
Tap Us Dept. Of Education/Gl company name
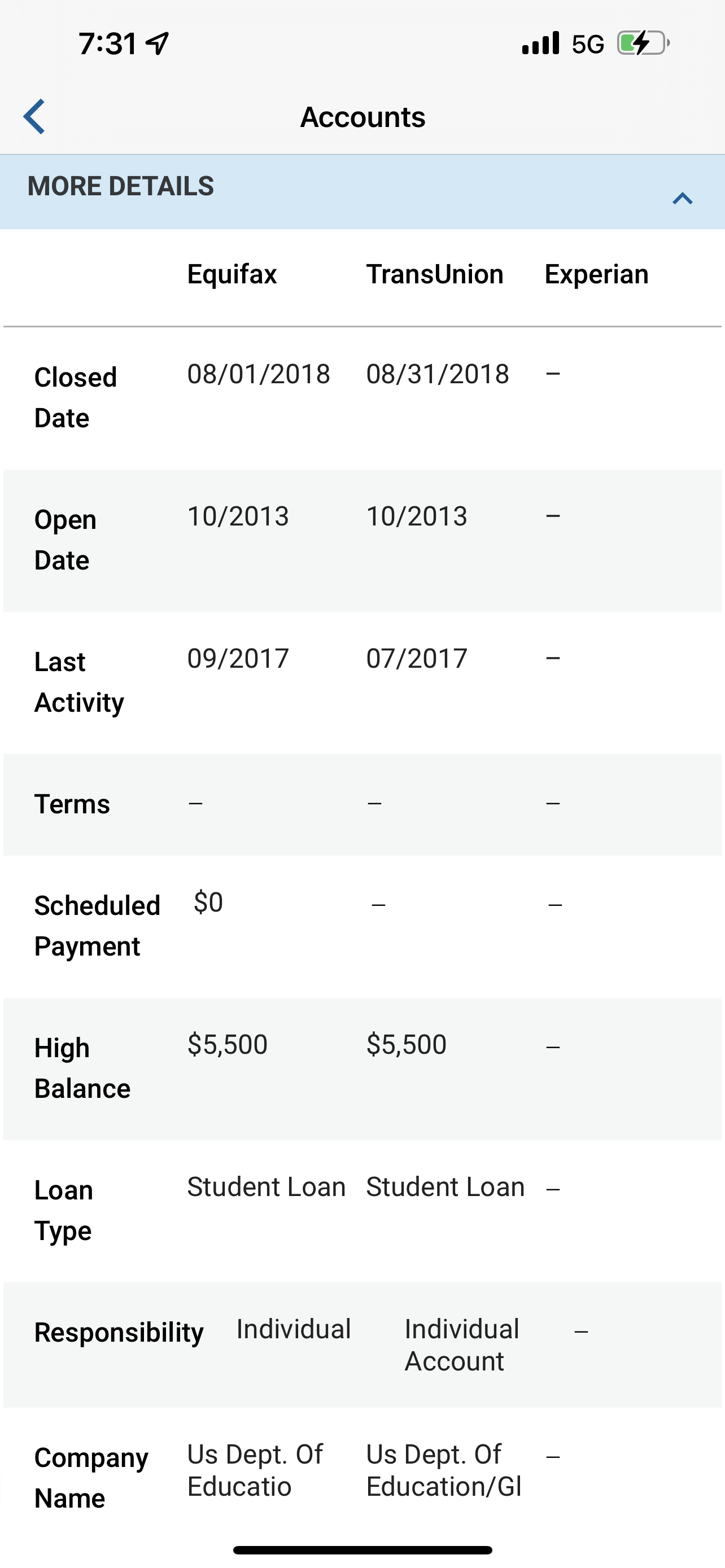(x=444, y=1470)
